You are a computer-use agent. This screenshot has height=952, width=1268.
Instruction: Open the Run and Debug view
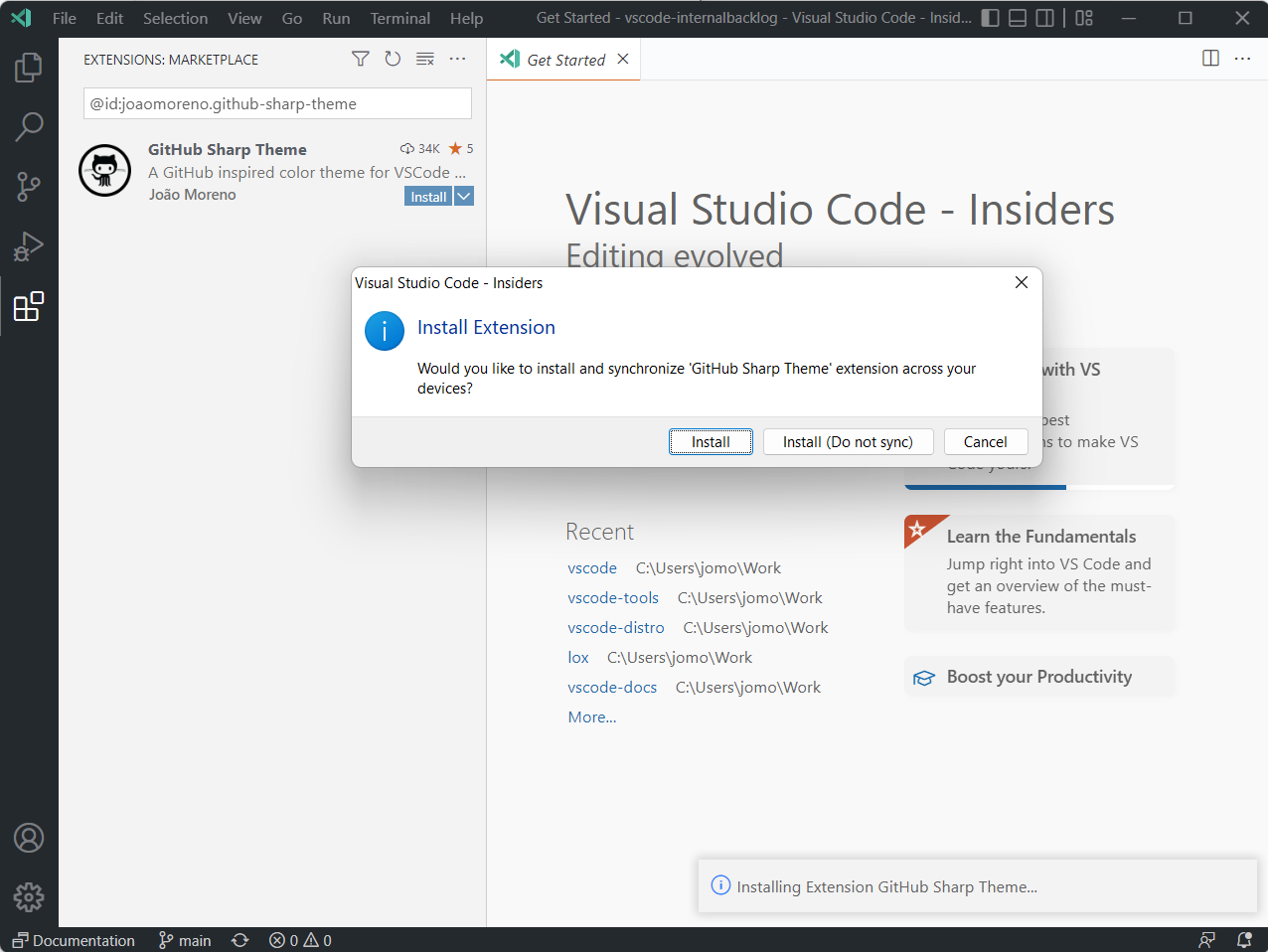[x=29, y=246]
